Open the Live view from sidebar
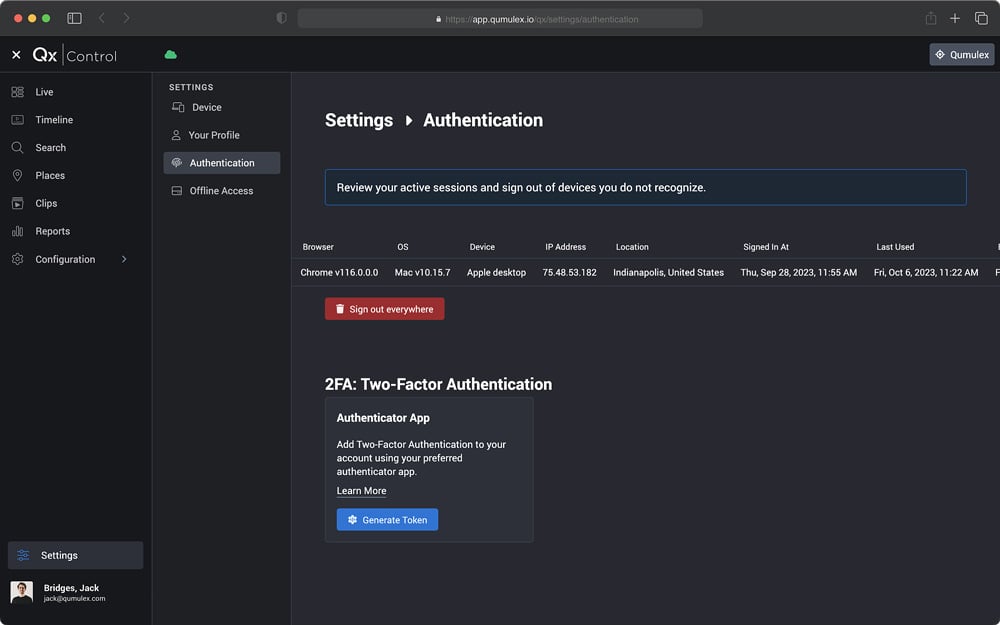1000x625 pixels. tap(44, 92)
